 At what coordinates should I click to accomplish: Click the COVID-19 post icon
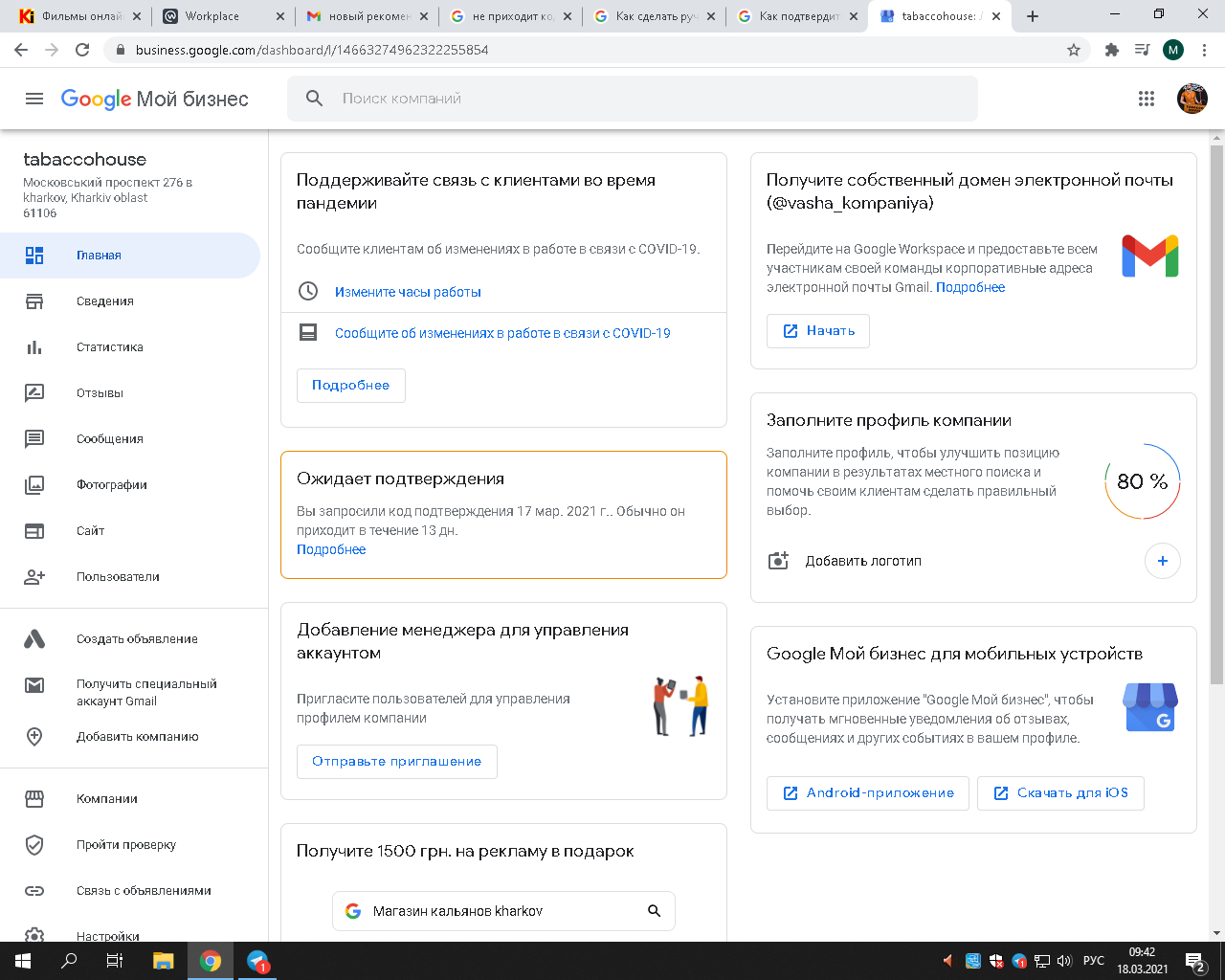point(308,332)
